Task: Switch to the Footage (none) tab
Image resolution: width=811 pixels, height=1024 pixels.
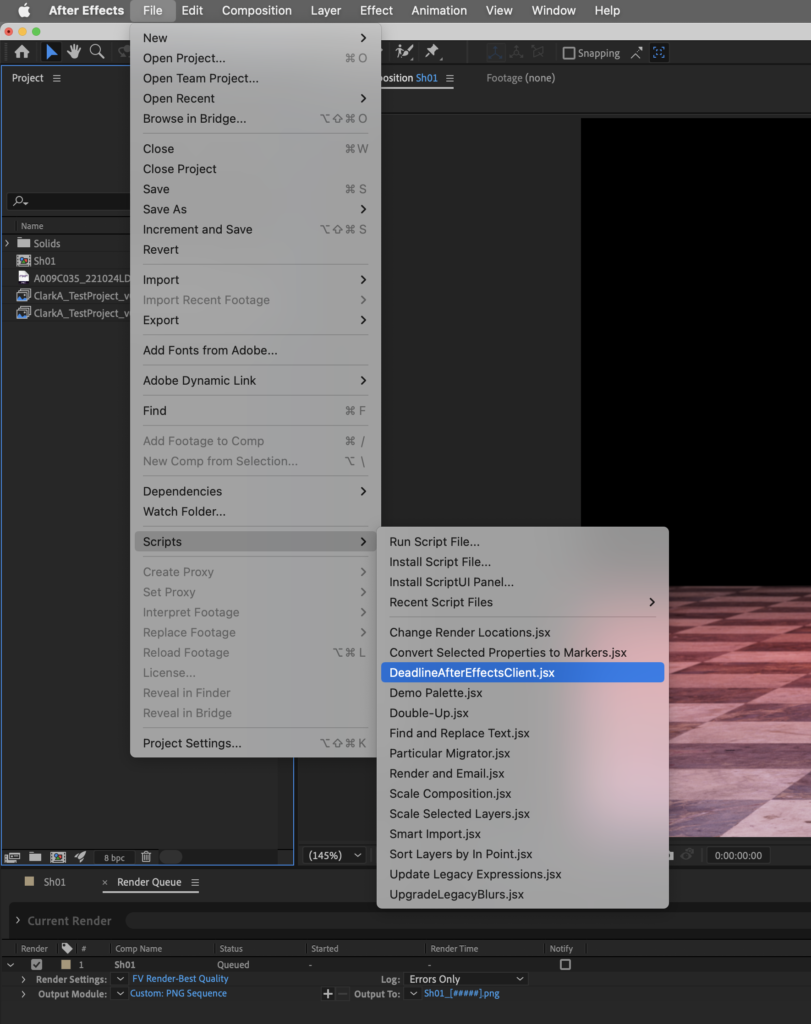Action: pyautogui.click(x=520, y=78)
